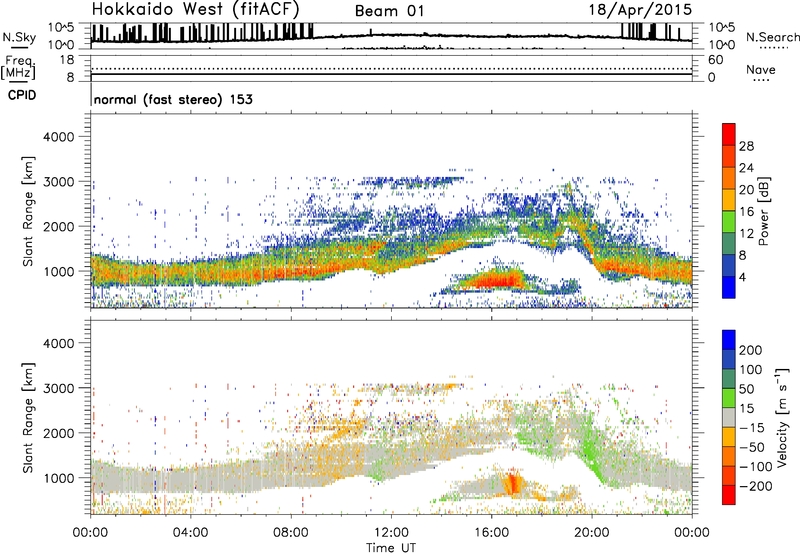Click the Velocity [m s-1] colorbar label
800x554 pixels.
click(x=781, y=417)
